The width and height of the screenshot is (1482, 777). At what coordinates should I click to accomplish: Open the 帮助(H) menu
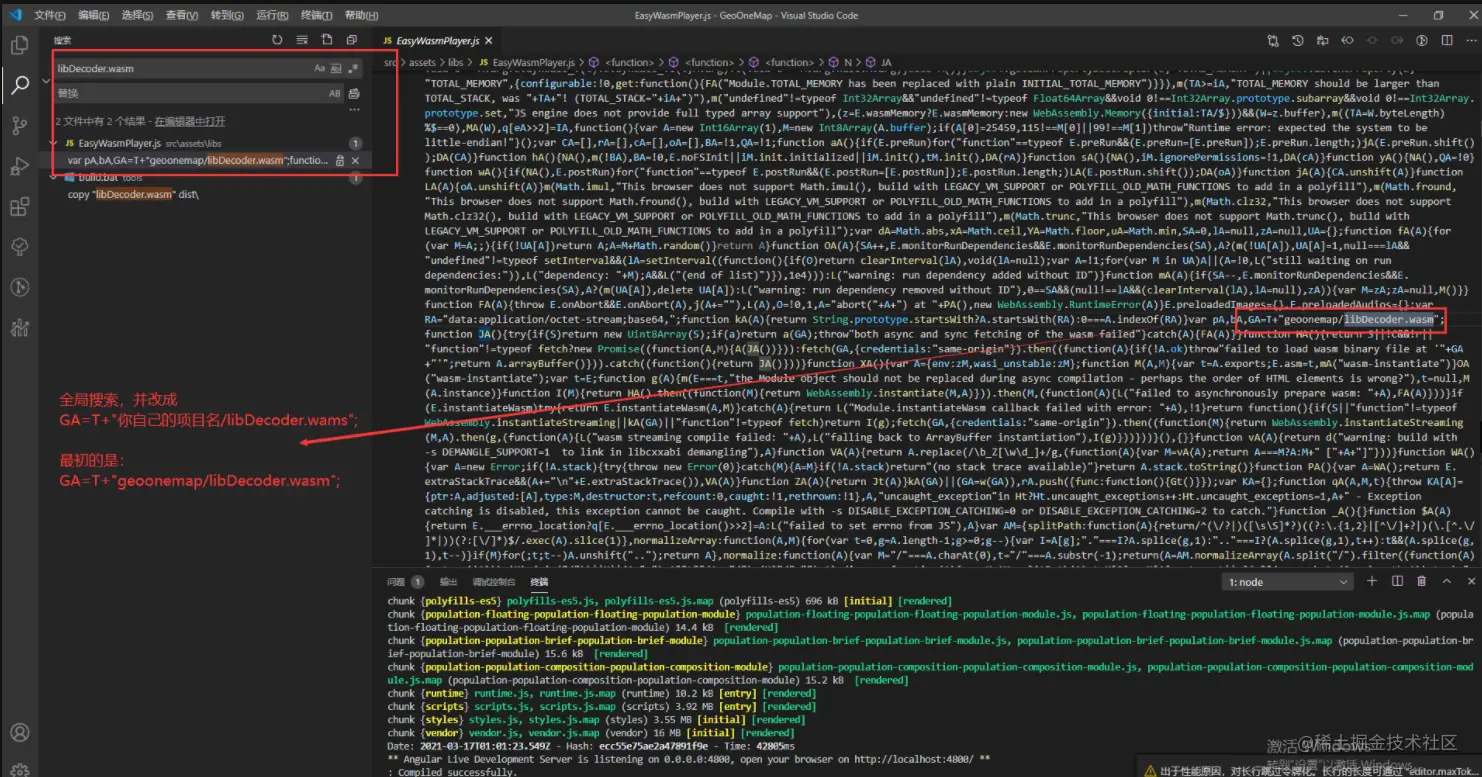361,15
